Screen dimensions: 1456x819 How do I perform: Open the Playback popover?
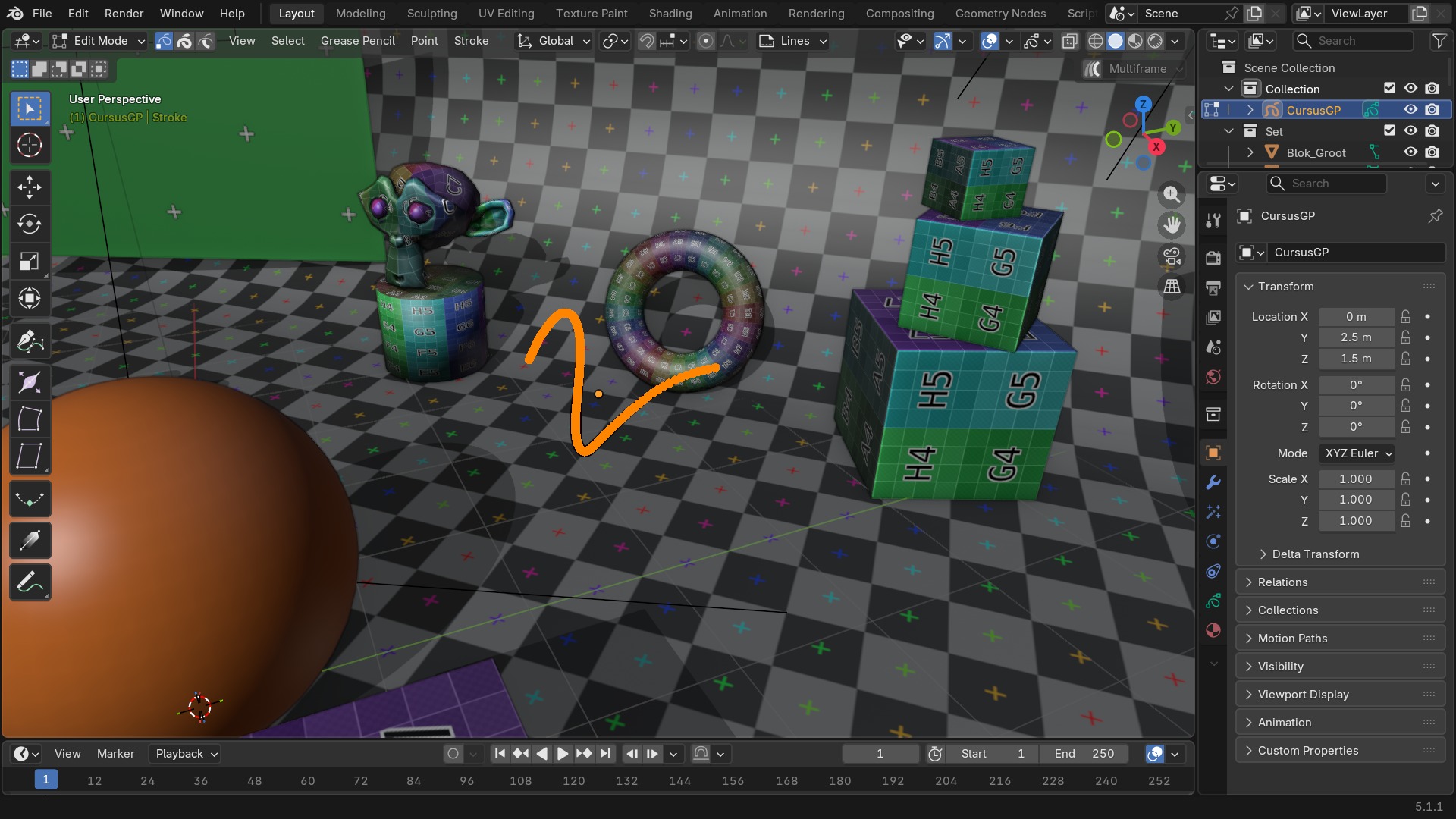tap(184, 754)
